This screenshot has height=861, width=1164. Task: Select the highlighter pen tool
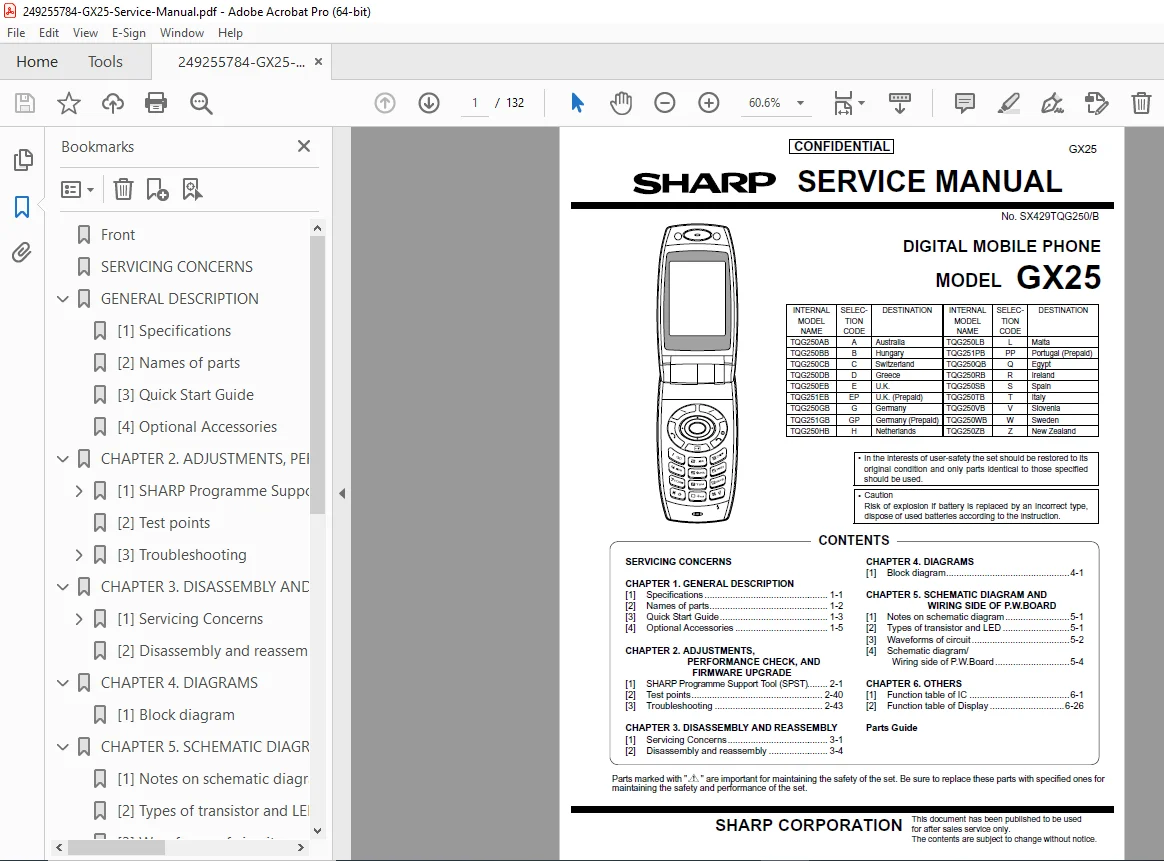point(1008,102)
